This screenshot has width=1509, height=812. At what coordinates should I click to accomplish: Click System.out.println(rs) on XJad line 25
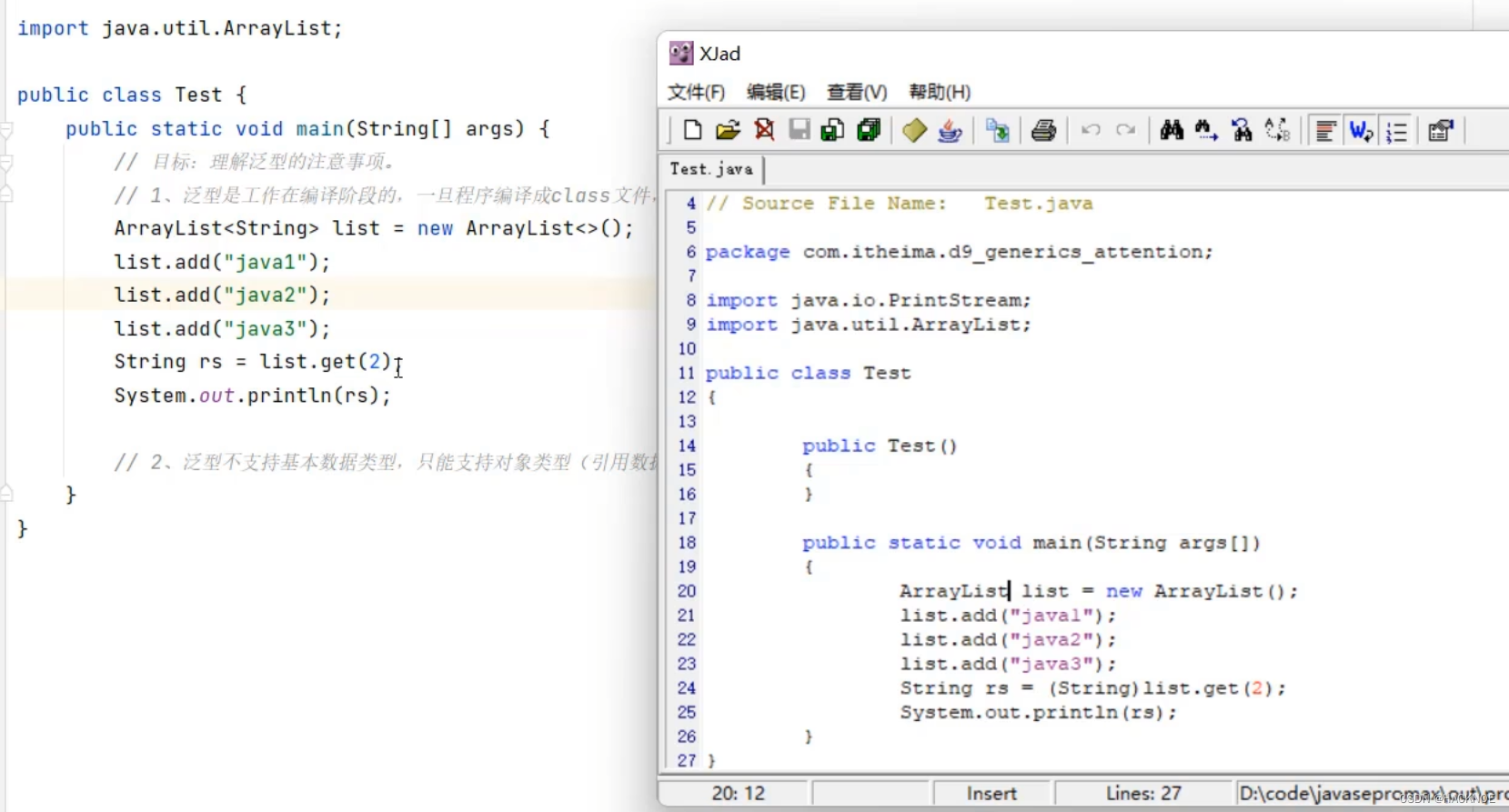tap(1039, 713)
